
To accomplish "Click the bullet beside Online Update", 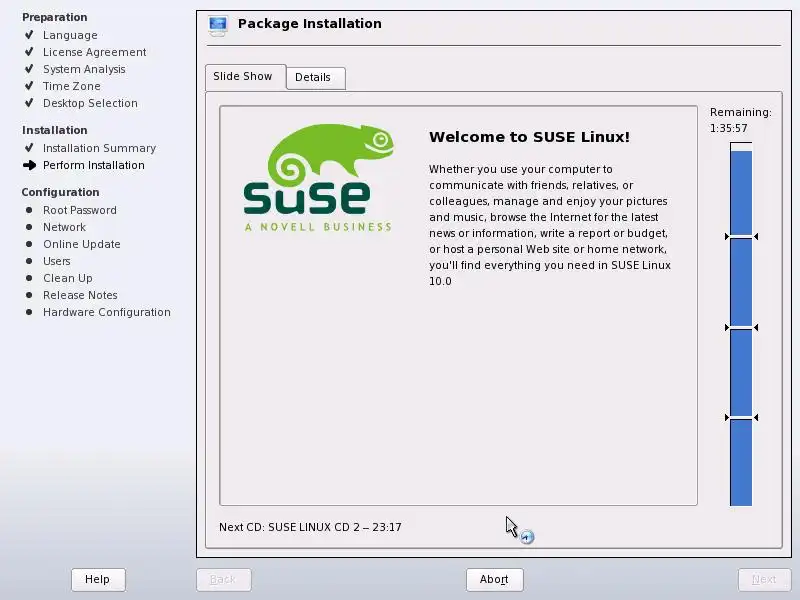I will coord(29,244).
